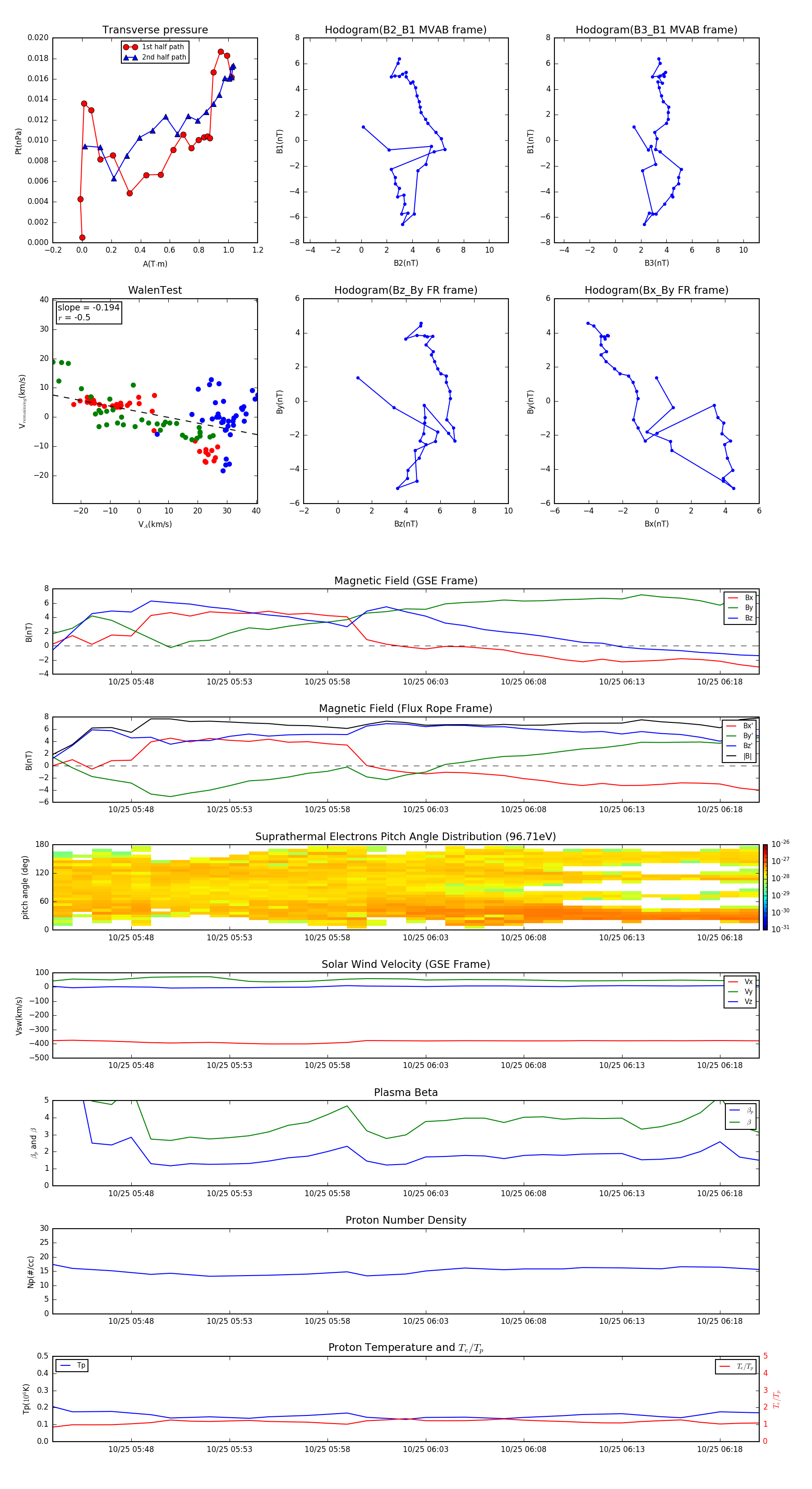The height and width of the screenshot is (1489, 812).
Task: Click the 'Magnetic Field (Flux Rope Frame)' title
Action: tap(406, 709)
